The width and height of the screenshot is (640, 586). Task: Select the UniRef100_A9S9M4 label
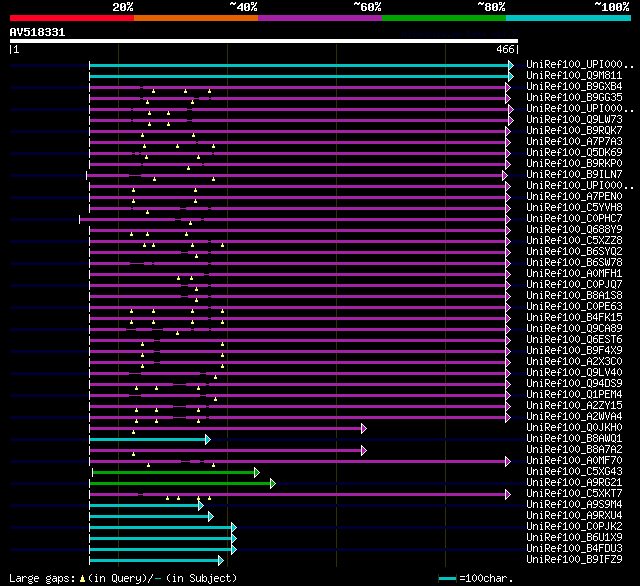click(574, 505)
